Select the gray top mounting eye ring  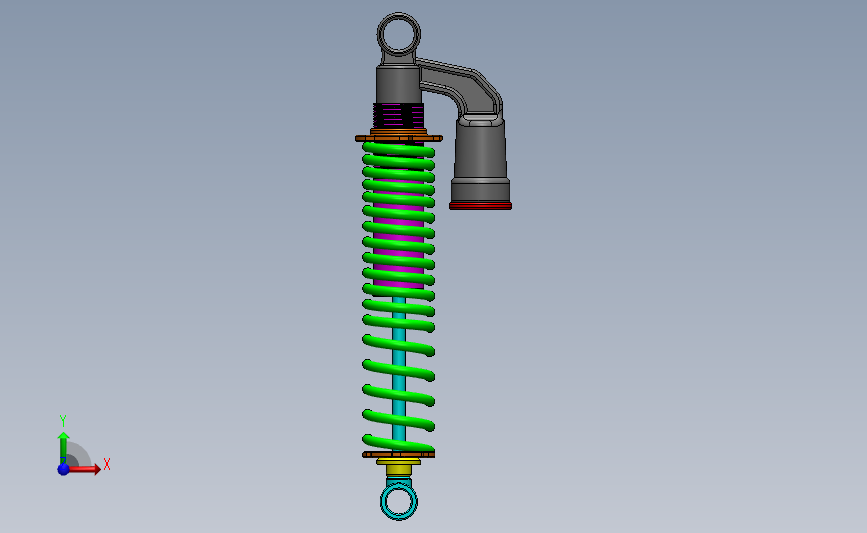coord(399,34)
